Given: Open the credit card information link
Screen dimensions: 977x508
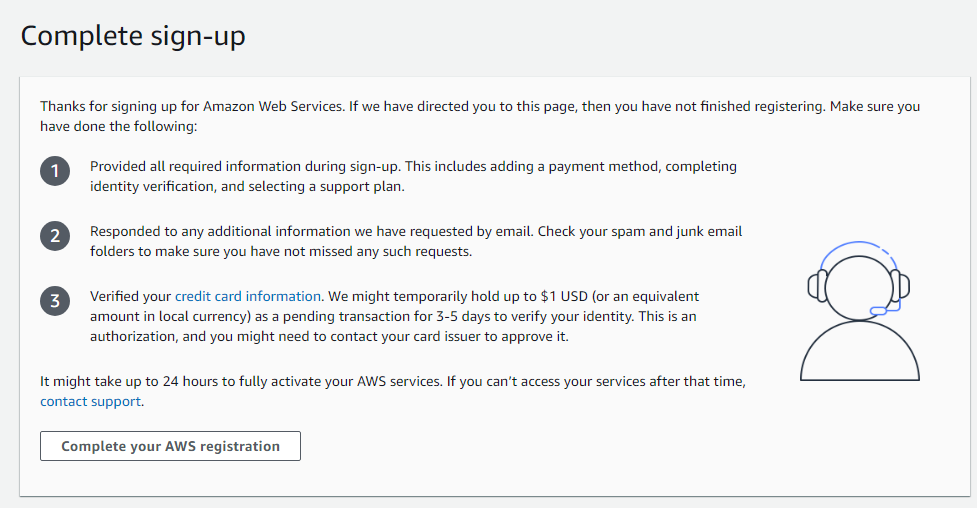Looking at the screenshot, I should [x=248, y=296].
